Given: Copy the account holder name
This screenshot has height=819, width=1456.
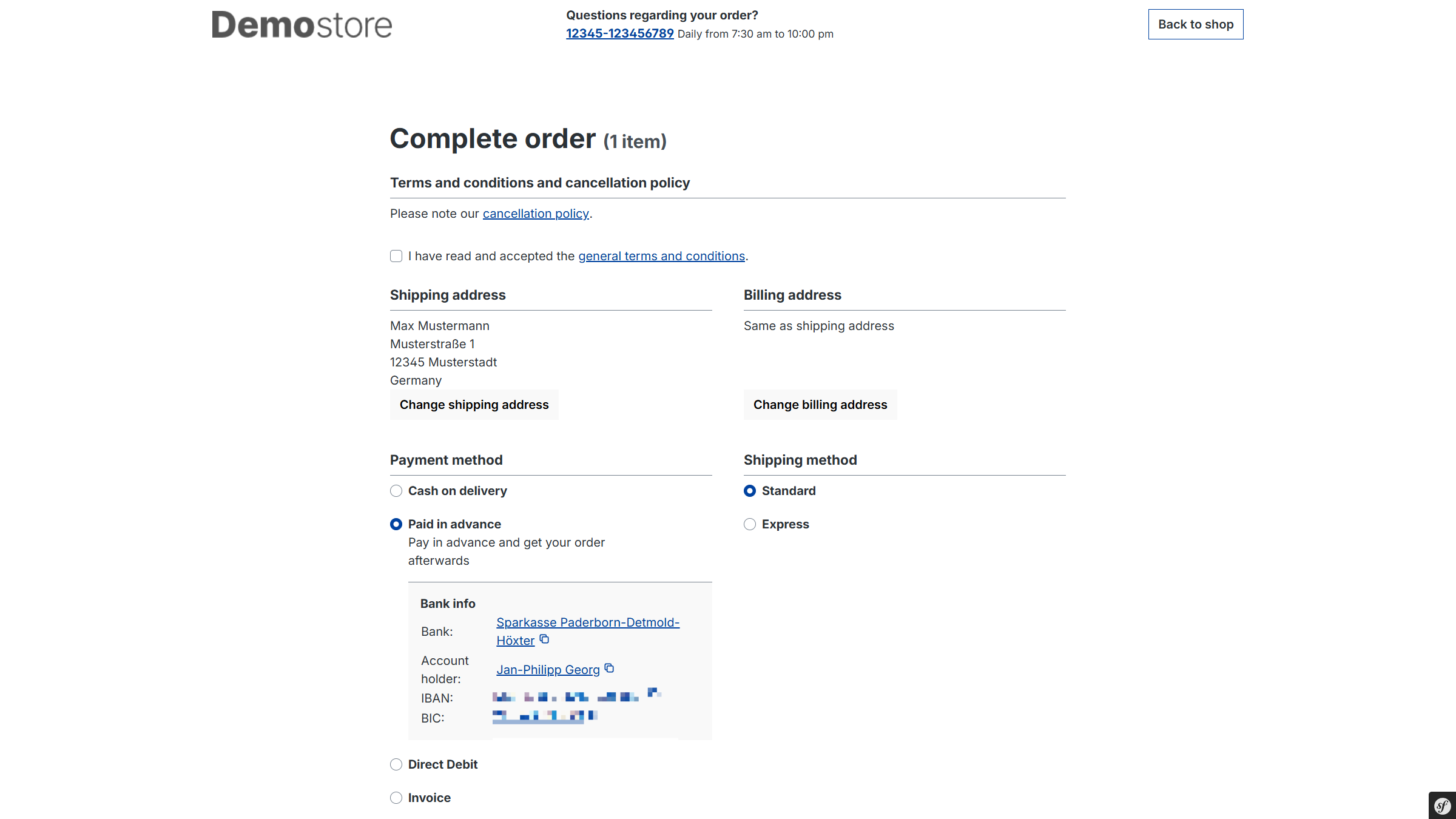Looking at the screenshot, I should click(x=609, y=669).
